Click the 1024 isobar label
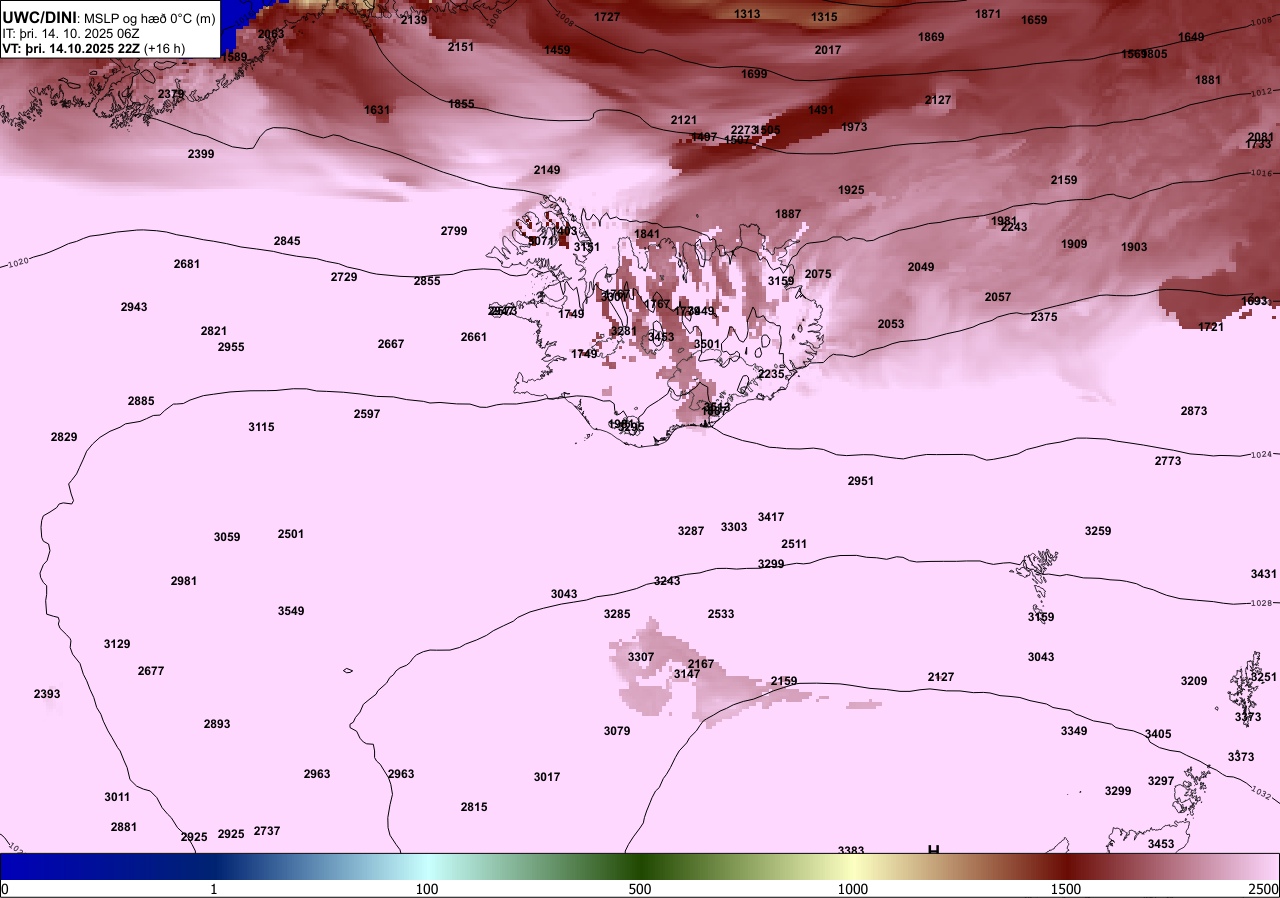 coord(1262,455)
